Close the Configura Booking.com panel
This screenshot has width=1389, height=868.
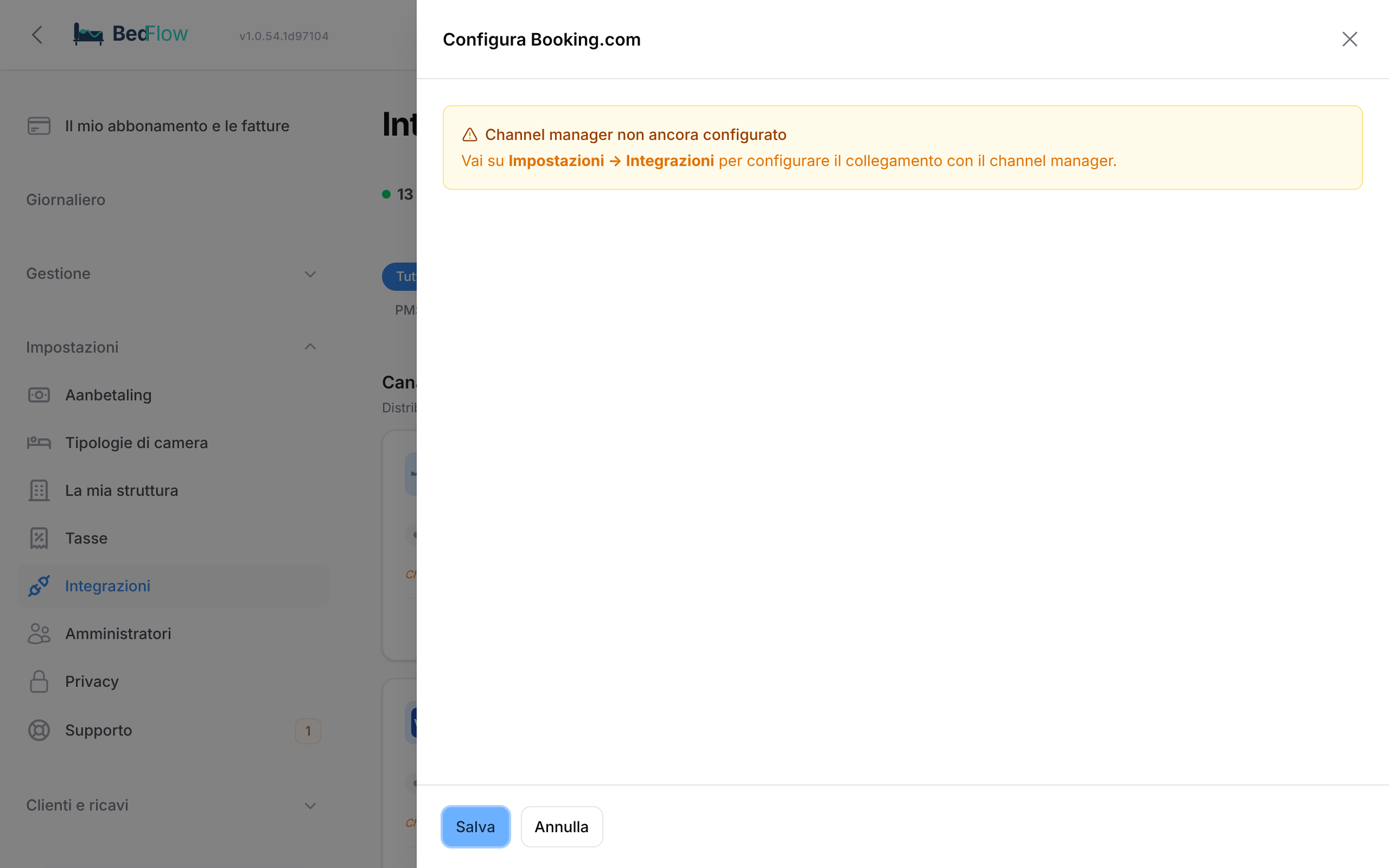(1349, 39)
